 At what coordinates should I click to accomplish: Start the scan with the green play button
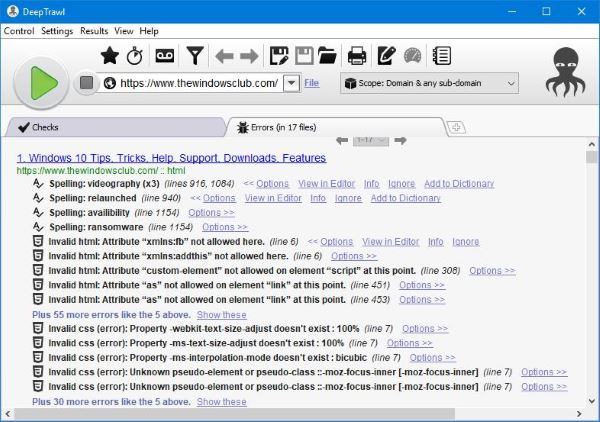pos(41,83)
